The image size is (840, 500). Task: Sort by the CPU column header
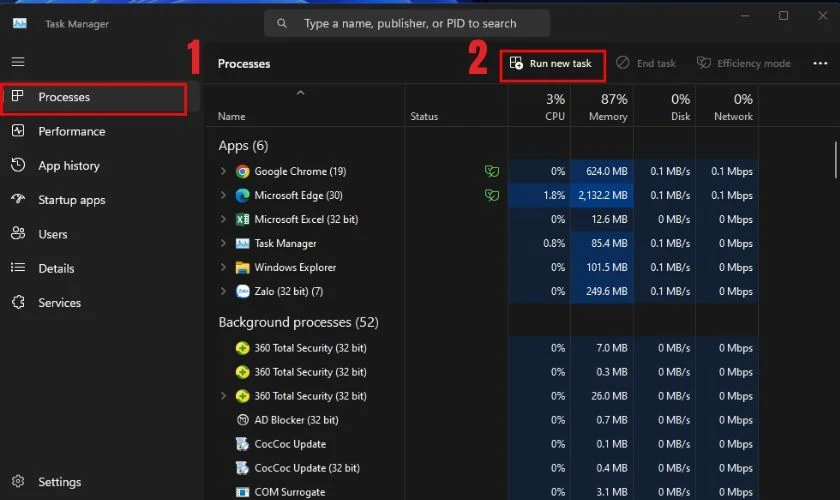coord(539,107)
